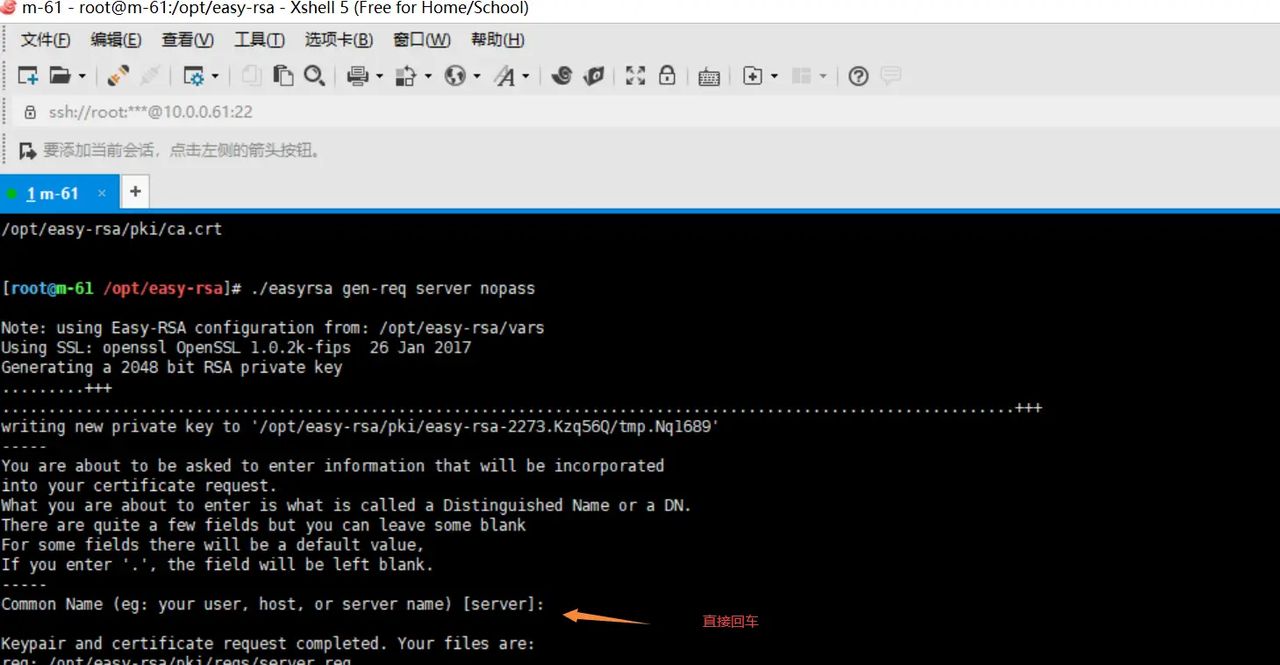Select the m-61 session tab
Screen dimensions: 1280x665
pyautogui.click(x=55, y=194)
